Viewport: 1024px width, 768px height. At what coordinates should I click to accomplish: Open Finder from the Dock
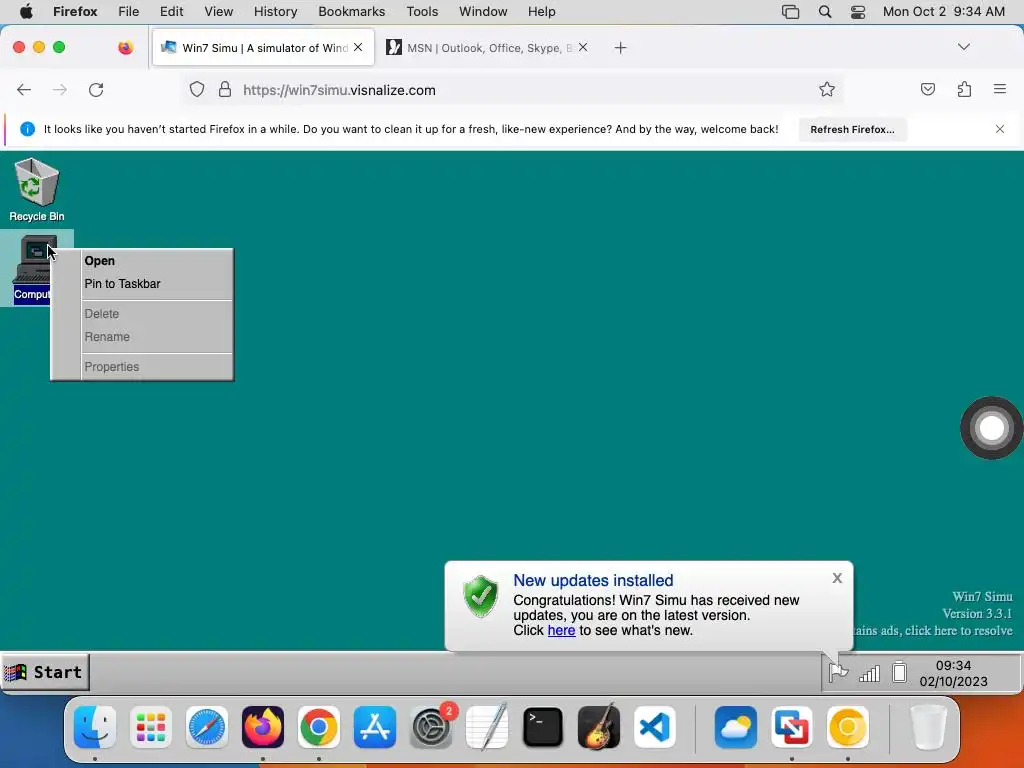(95, 727)
